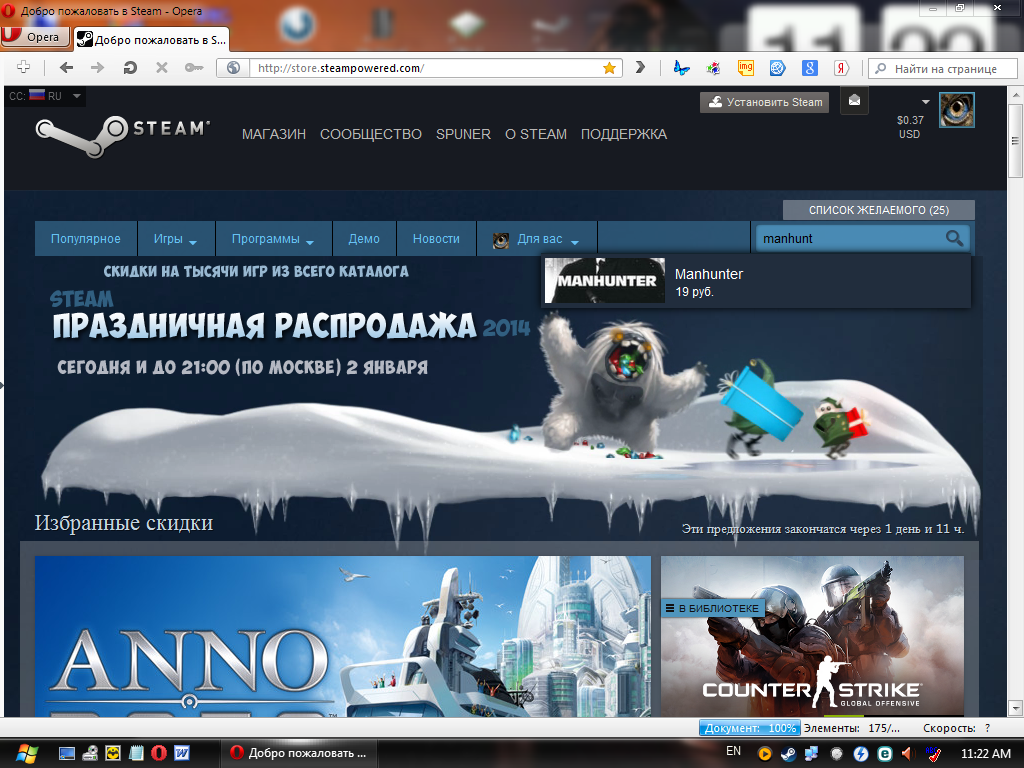The image size is (1024, 768).
Task: Open the Для вас dropdown menu
Action: tap(537, 238)
